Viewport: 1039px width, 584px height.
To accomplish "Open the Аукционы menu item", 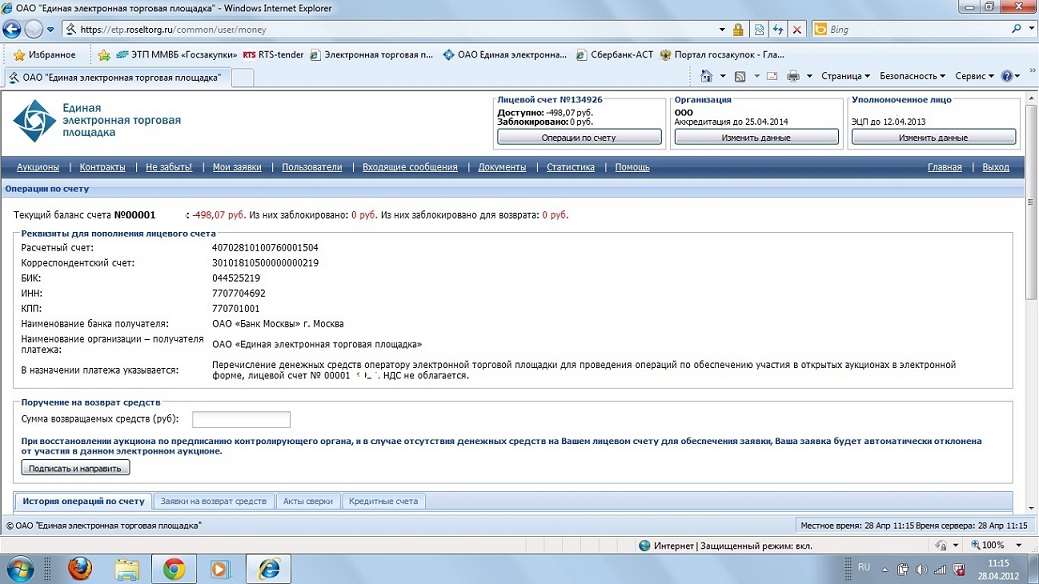I will pyautogui.click(x=36, y=167).
